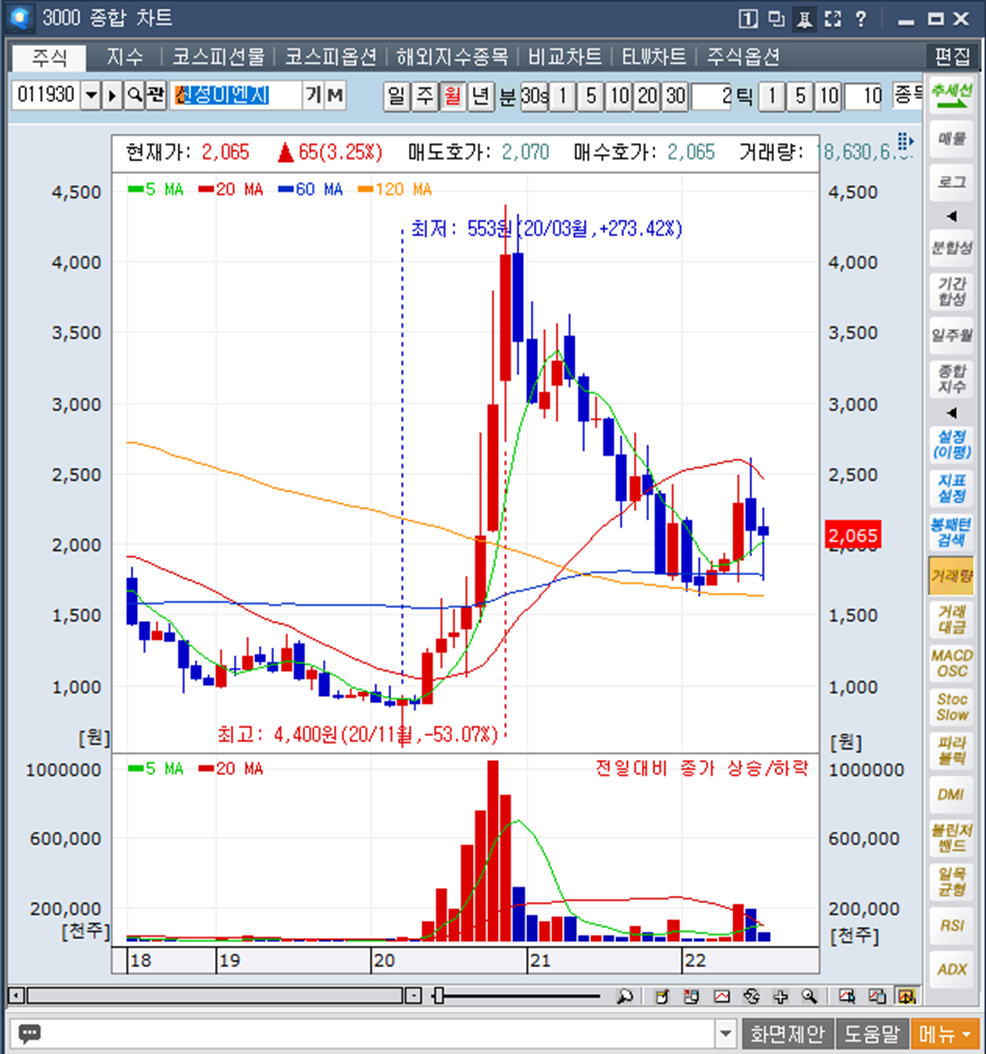The image size is (986, 1054).
Task: Select the 일 daily period toggle
Action: tap(397, 96)
